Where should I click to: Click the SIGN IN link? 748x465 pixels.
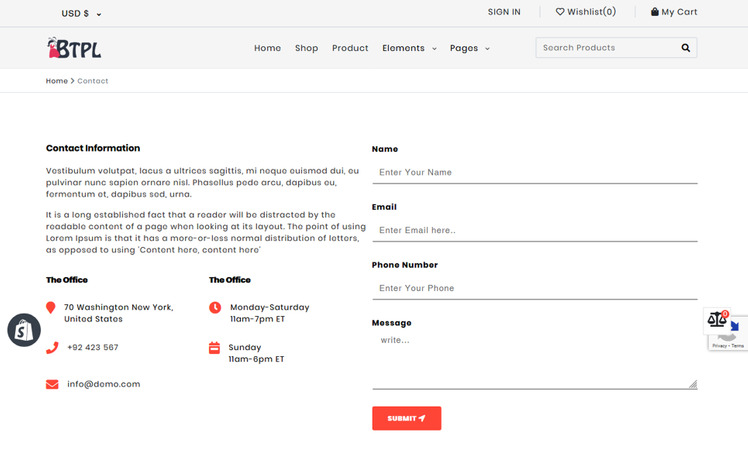(x=504, y=12)
